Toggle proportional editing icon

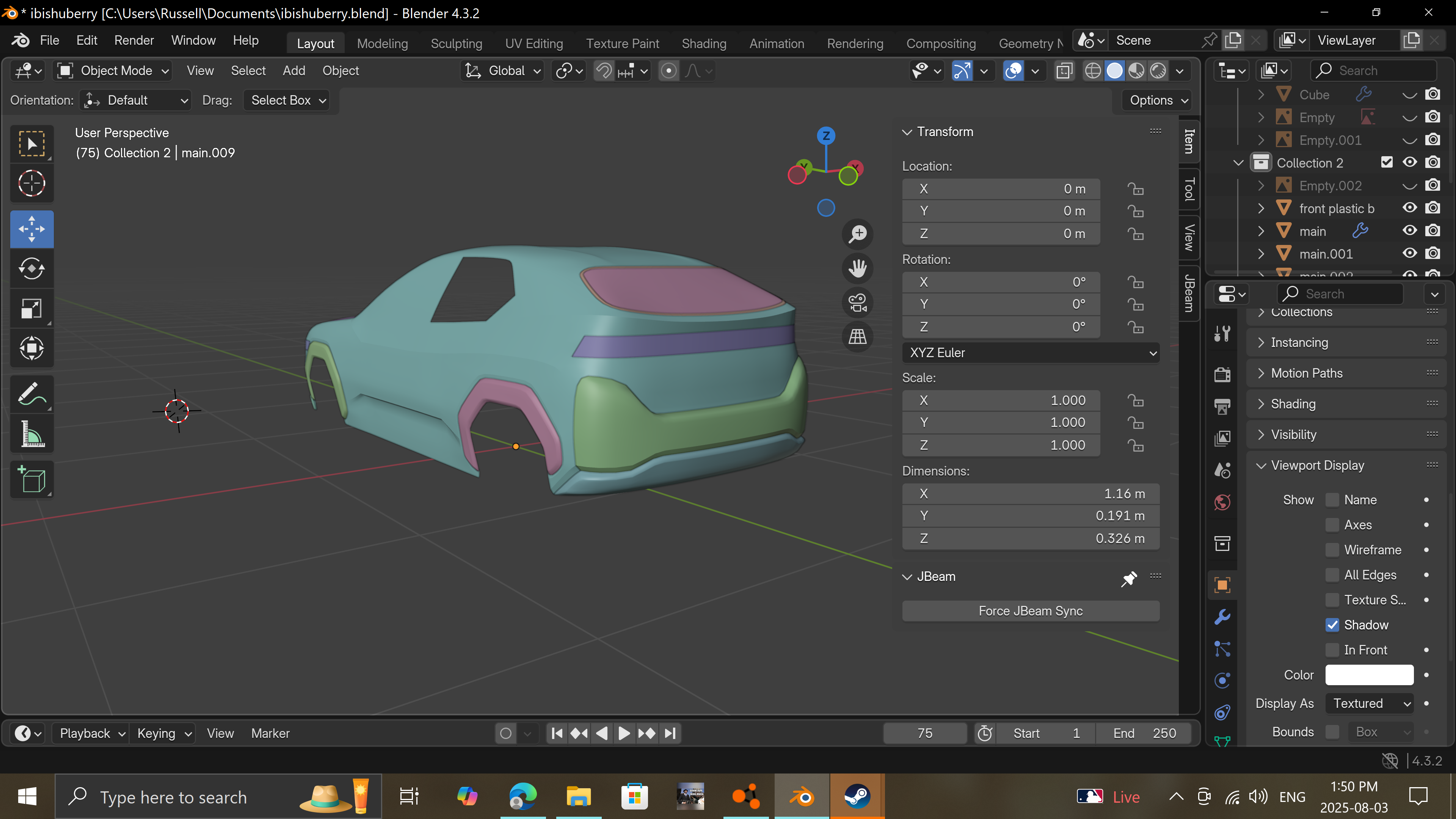coord(668,71)
